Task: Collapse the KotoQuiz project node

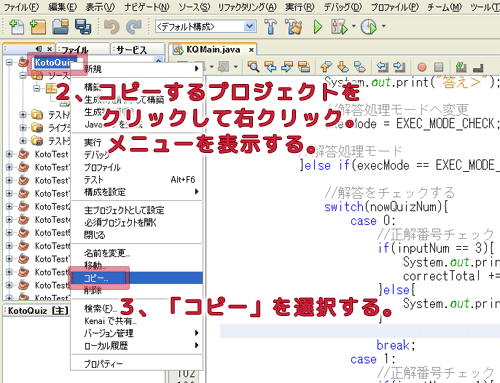Action: pos(9,62)
